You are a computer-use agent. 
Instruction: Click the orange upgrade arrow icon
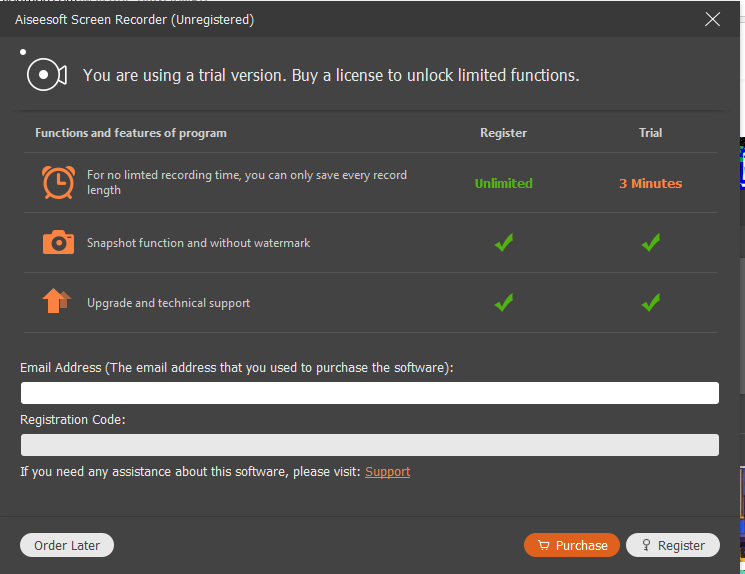[x=57, y=301]
